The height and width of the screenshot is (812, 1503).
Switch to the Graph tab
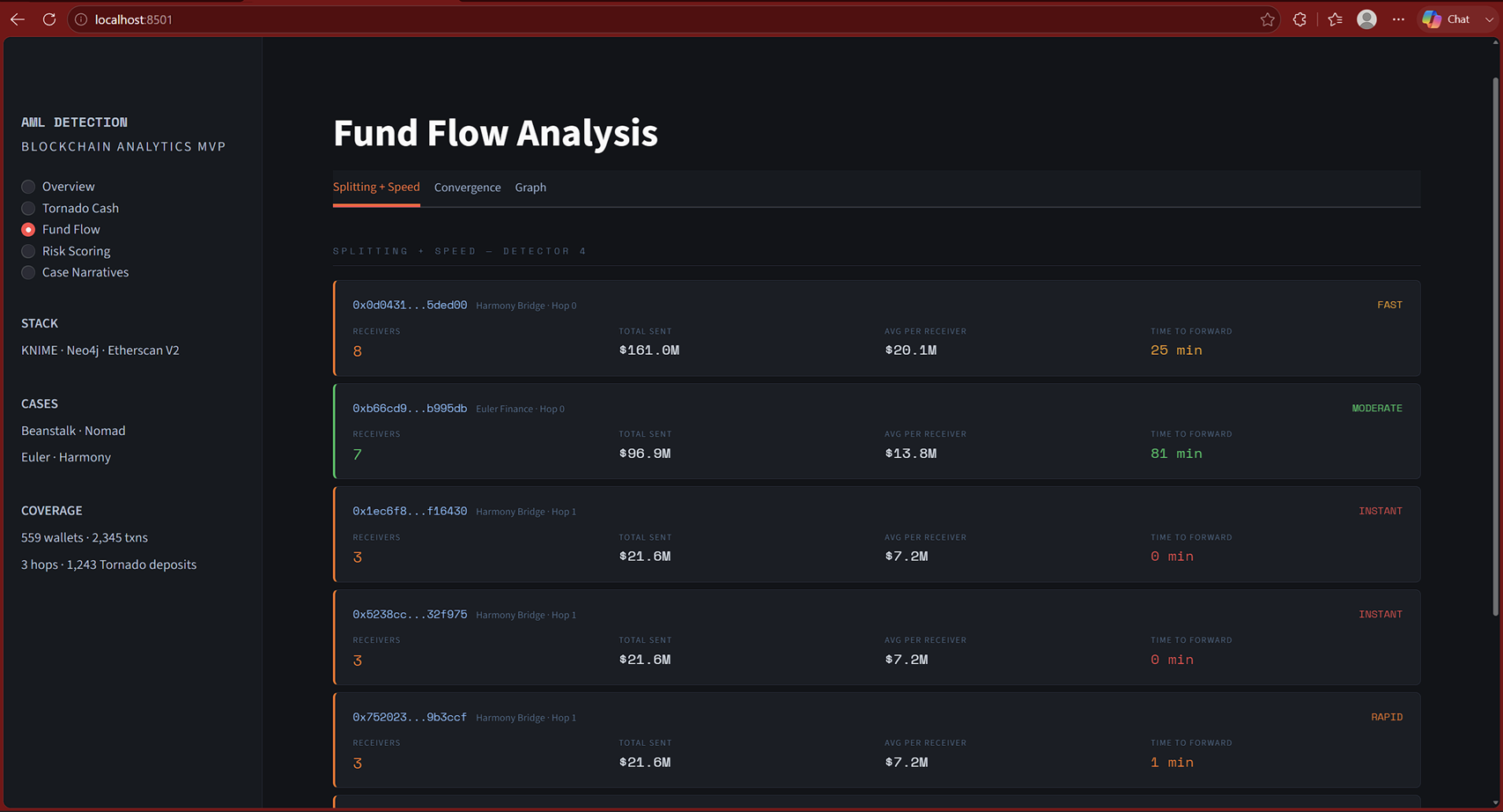tap(530, 187)
